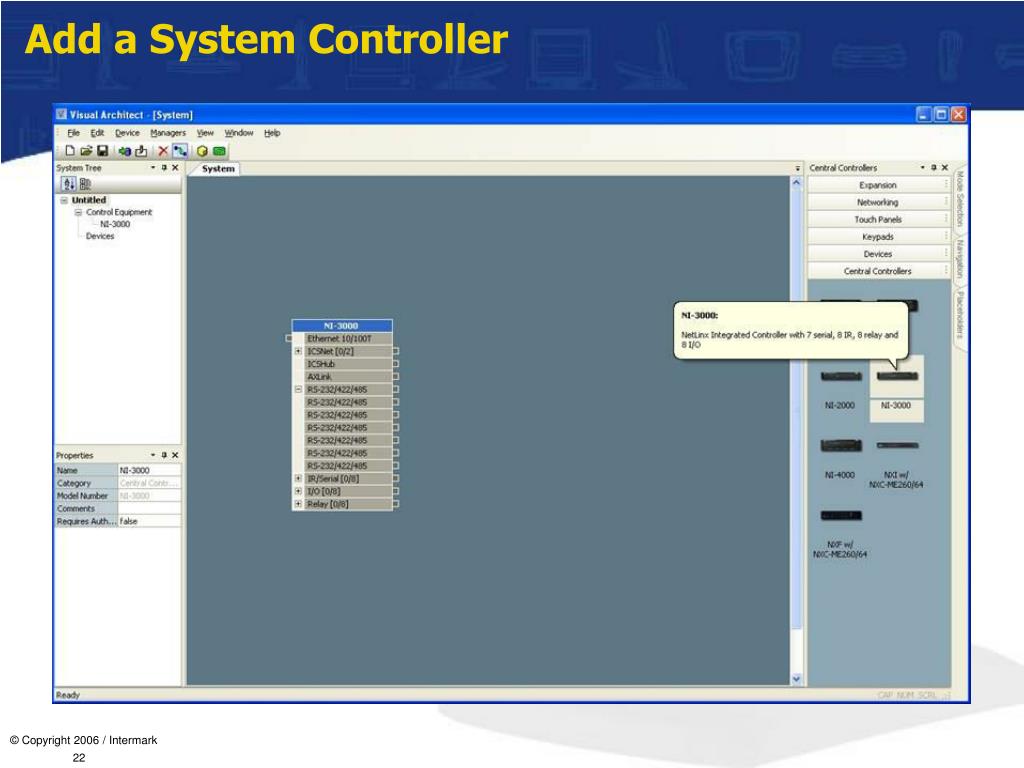Click the New document toolbar icon

pyautogui.click(x=70, y=151)
